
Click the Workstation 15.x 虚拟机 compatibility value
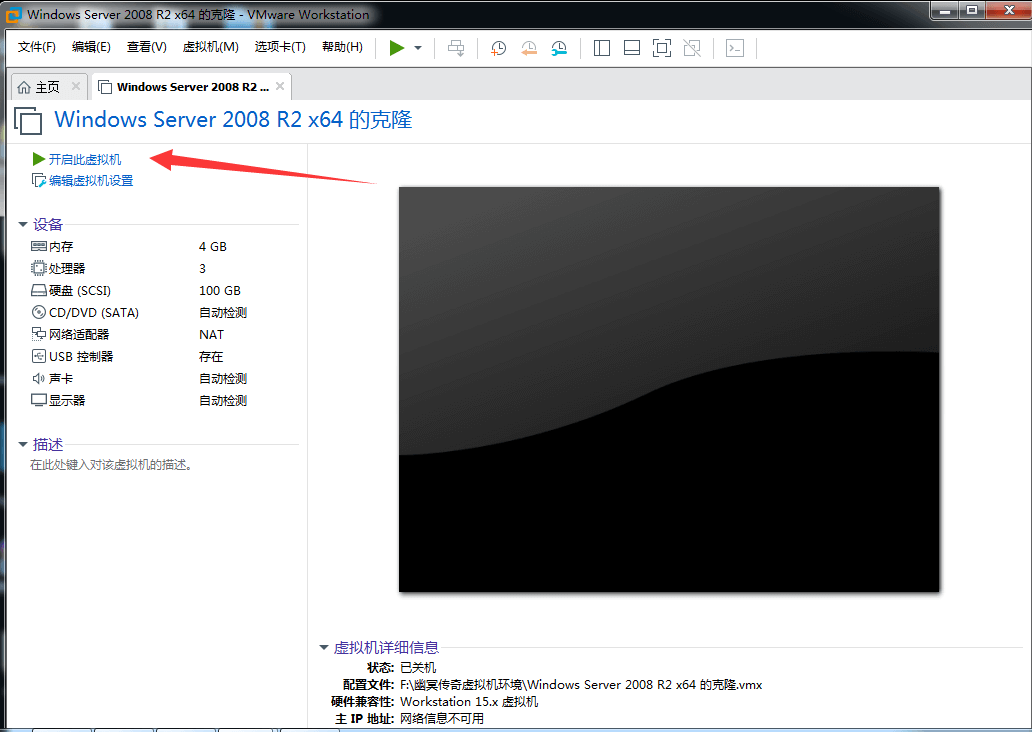coord(469,702)
